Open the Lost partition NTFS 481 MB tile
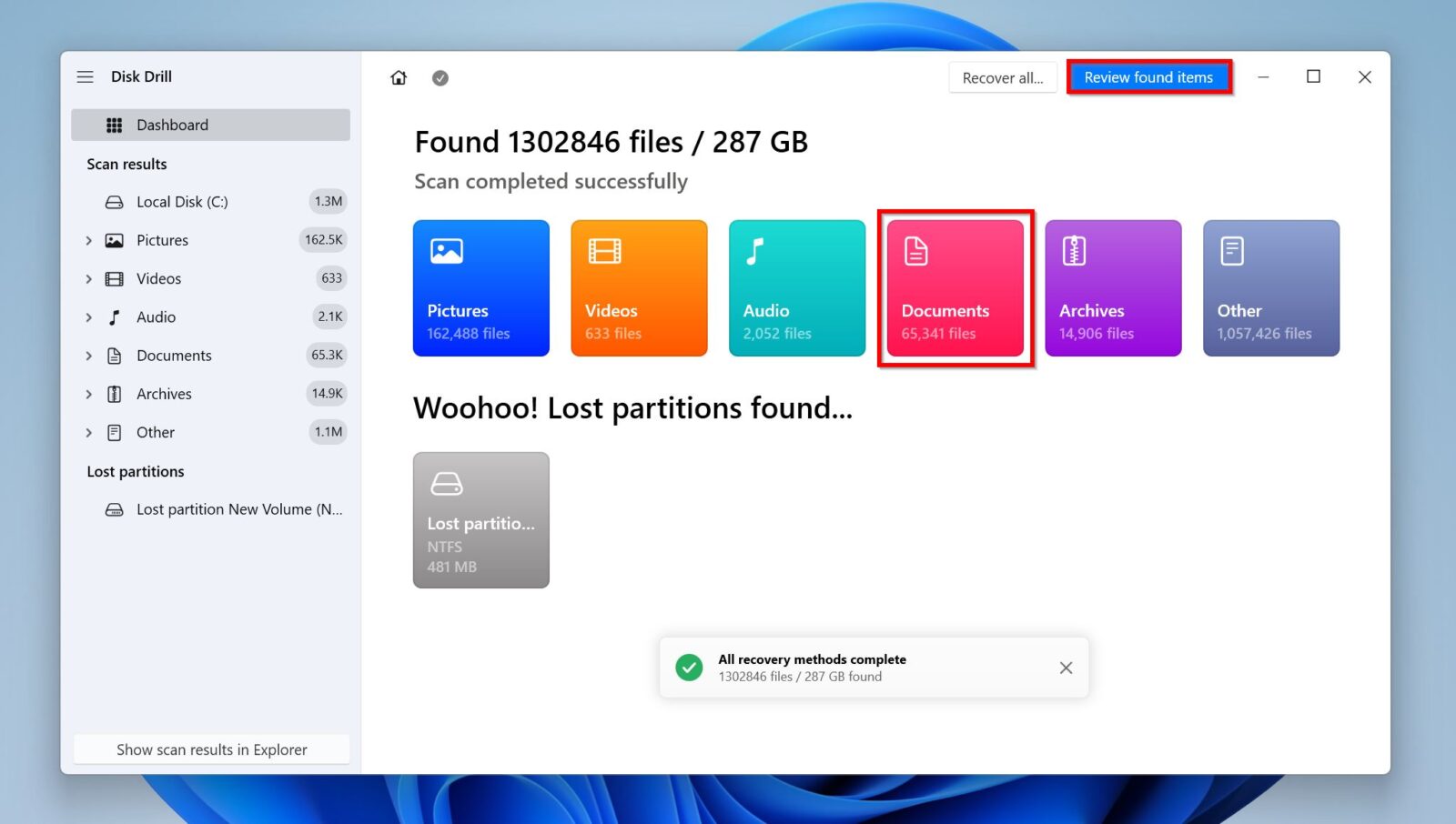The width and height of the screenshot is (1456, 824). (480, 520)
